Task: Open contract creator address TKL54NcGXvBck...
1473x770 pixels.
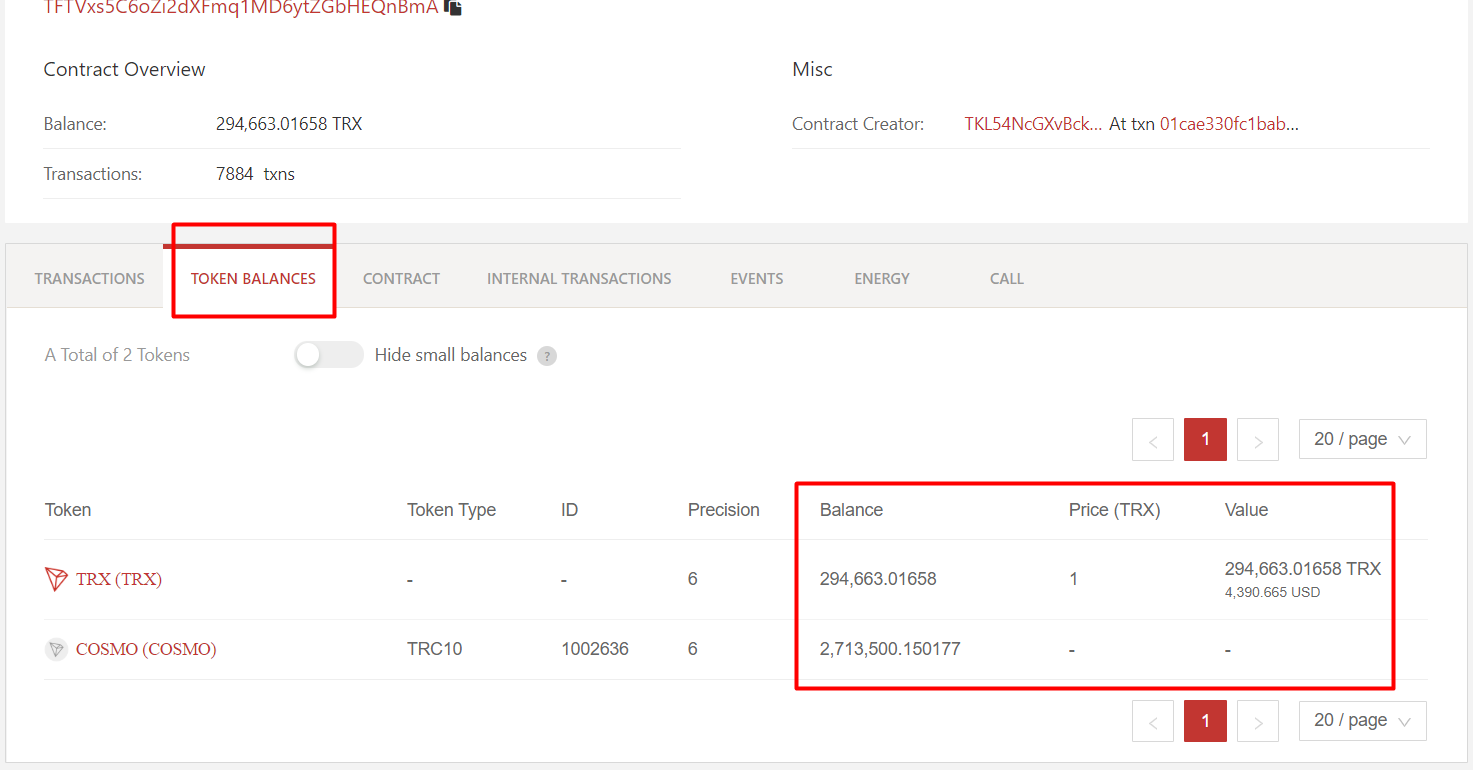Action: tap(1034, 124)
